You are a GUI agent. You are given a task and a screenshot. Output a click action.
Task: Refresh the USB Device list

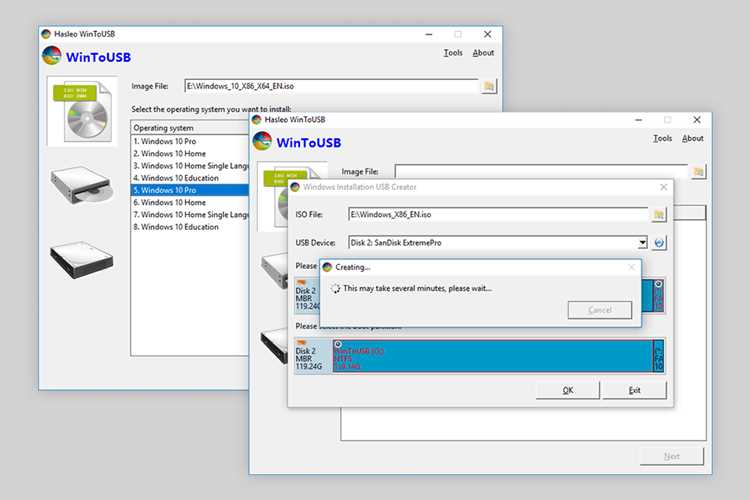pos(659,243)
